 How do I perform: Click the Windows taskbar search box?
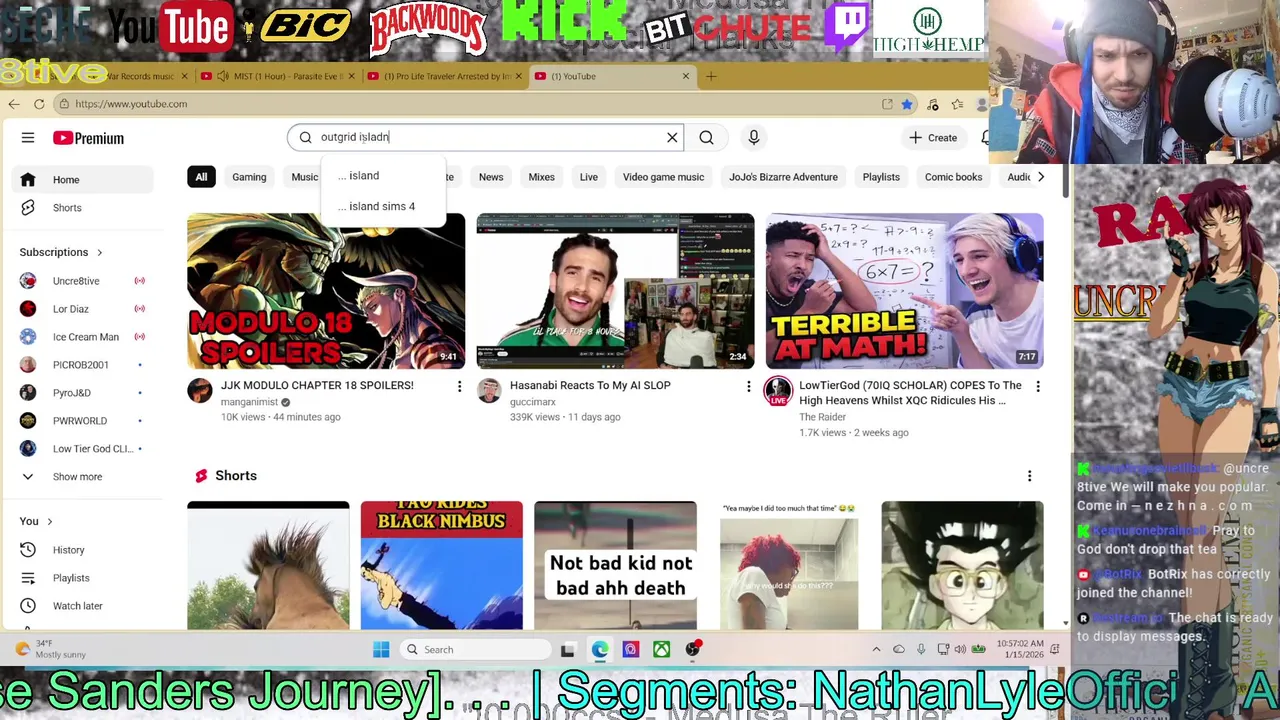coord(474,650)
